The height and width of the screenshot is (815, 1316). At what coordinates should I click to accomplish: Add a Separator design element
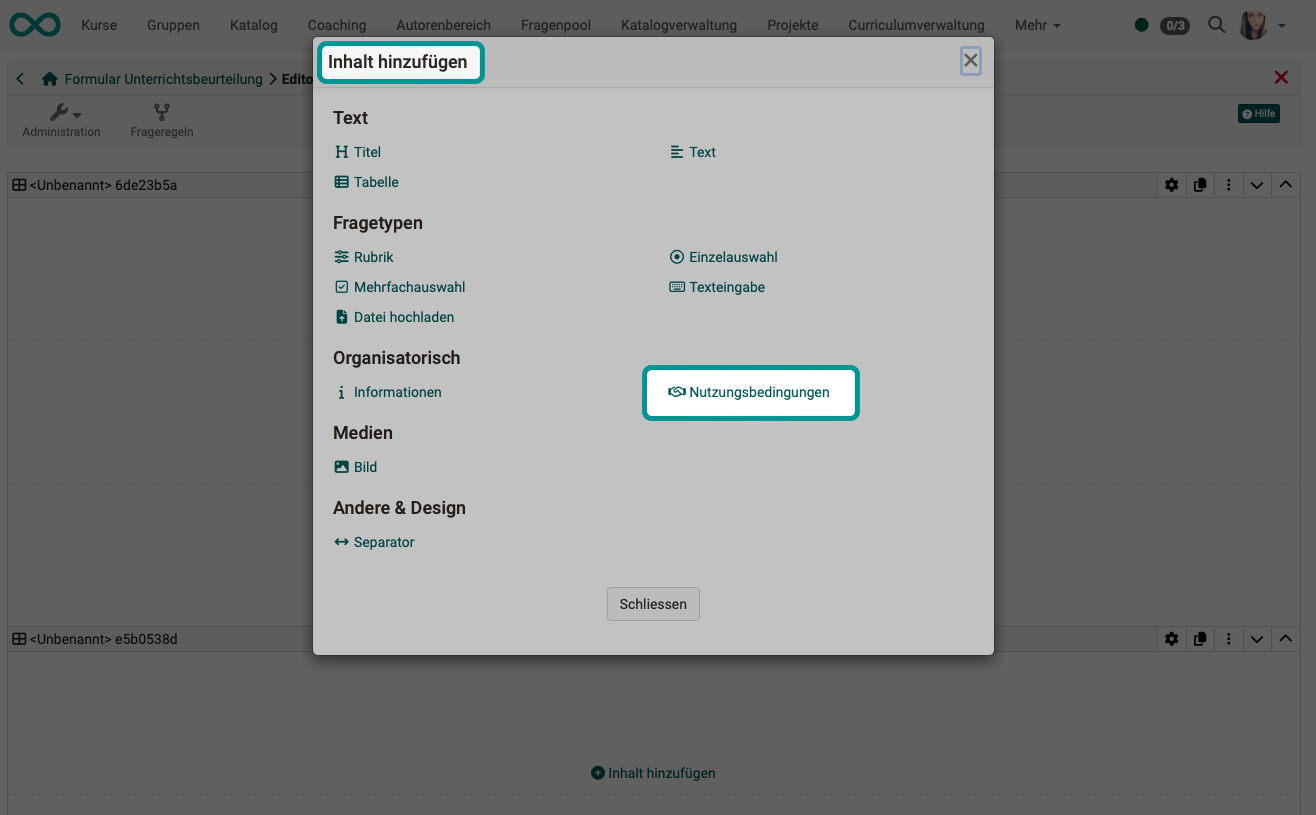[374, 542]
